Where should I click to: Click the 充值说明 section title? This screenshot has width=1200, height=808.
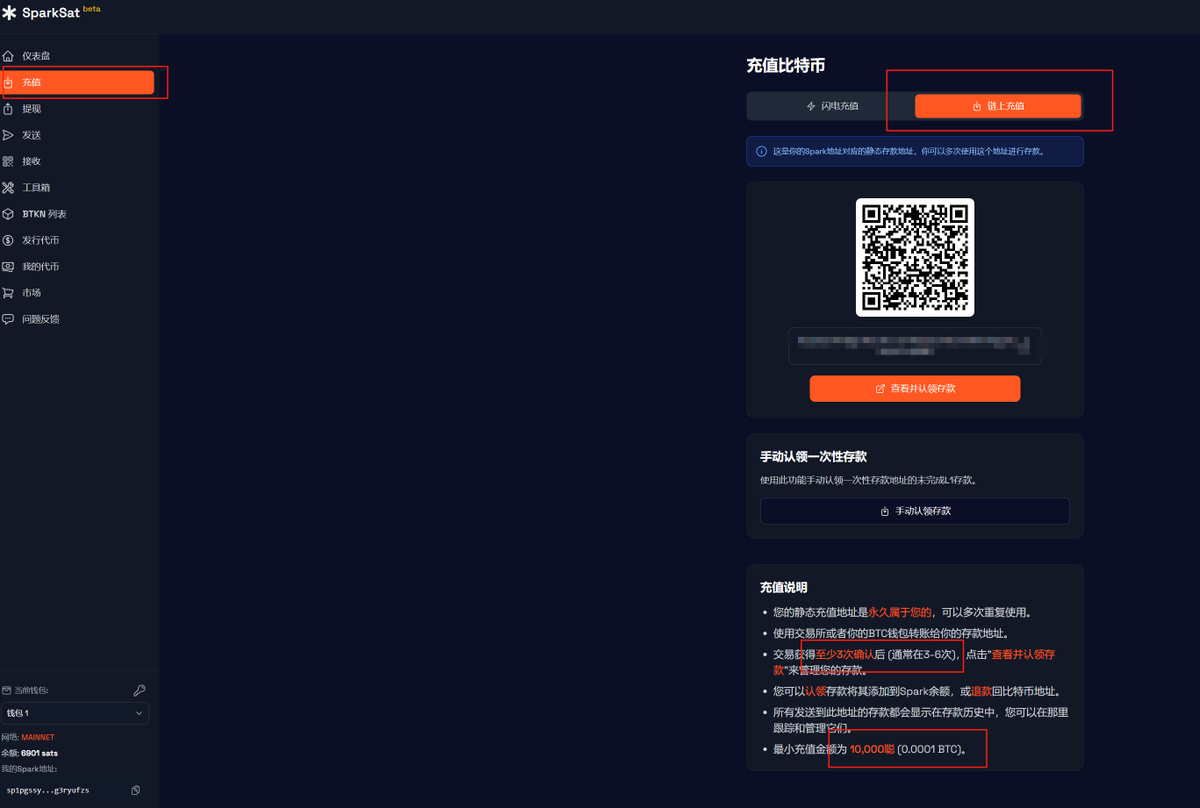click(784, 587)
